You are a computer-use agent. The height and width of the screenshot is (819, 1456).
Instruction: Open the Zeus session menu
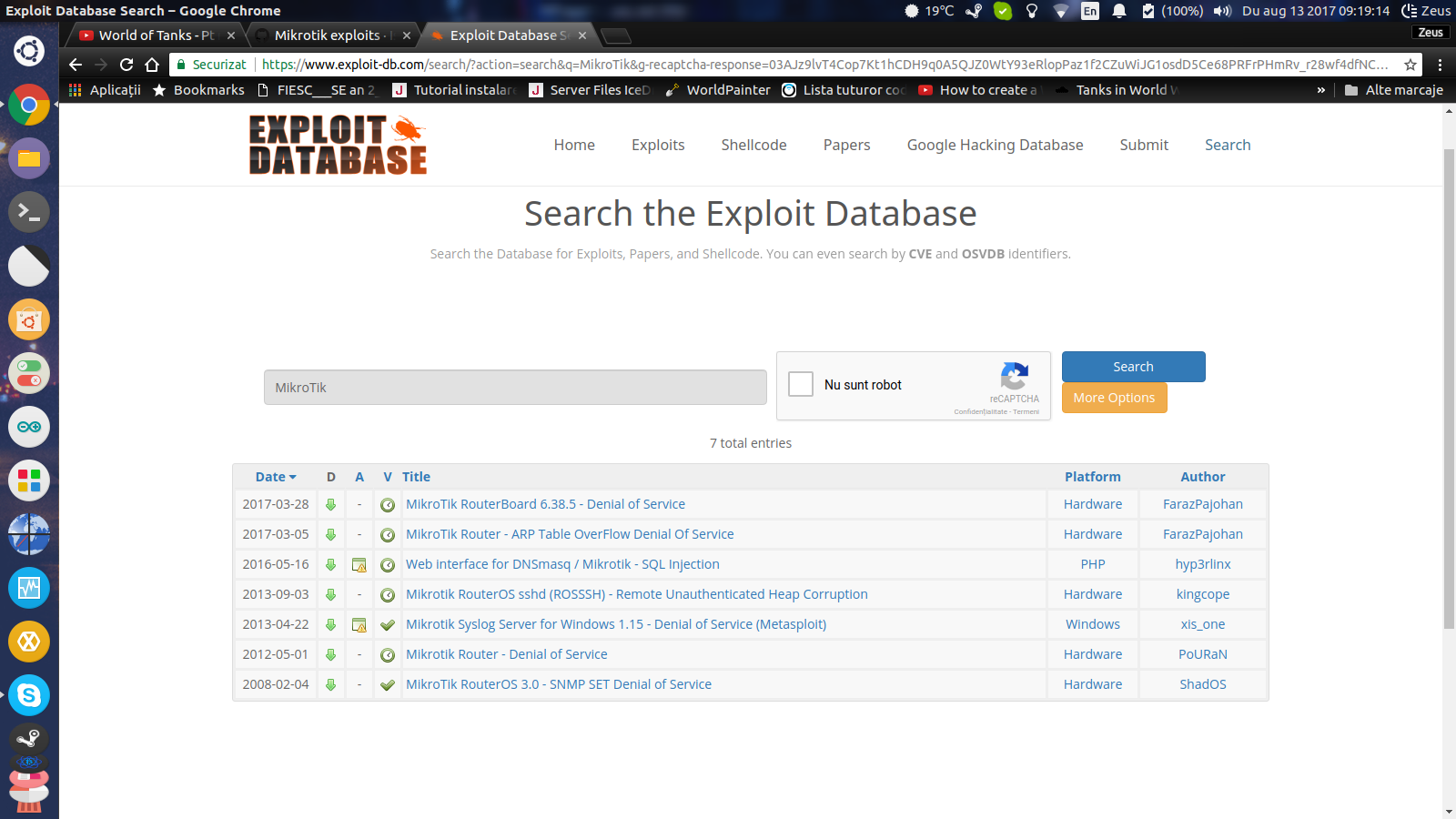click(x=1426, y=11)
